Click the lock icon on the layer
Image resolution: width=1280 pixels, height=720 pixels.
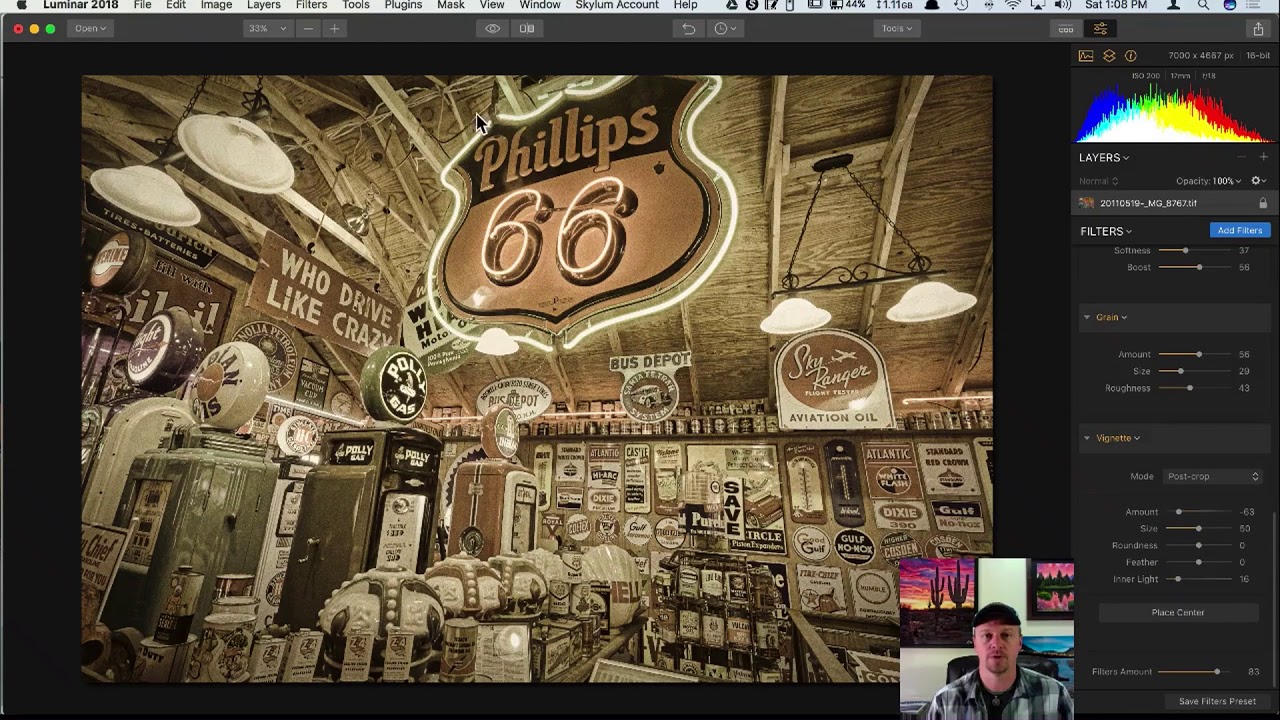click(x=1263, y=203)
